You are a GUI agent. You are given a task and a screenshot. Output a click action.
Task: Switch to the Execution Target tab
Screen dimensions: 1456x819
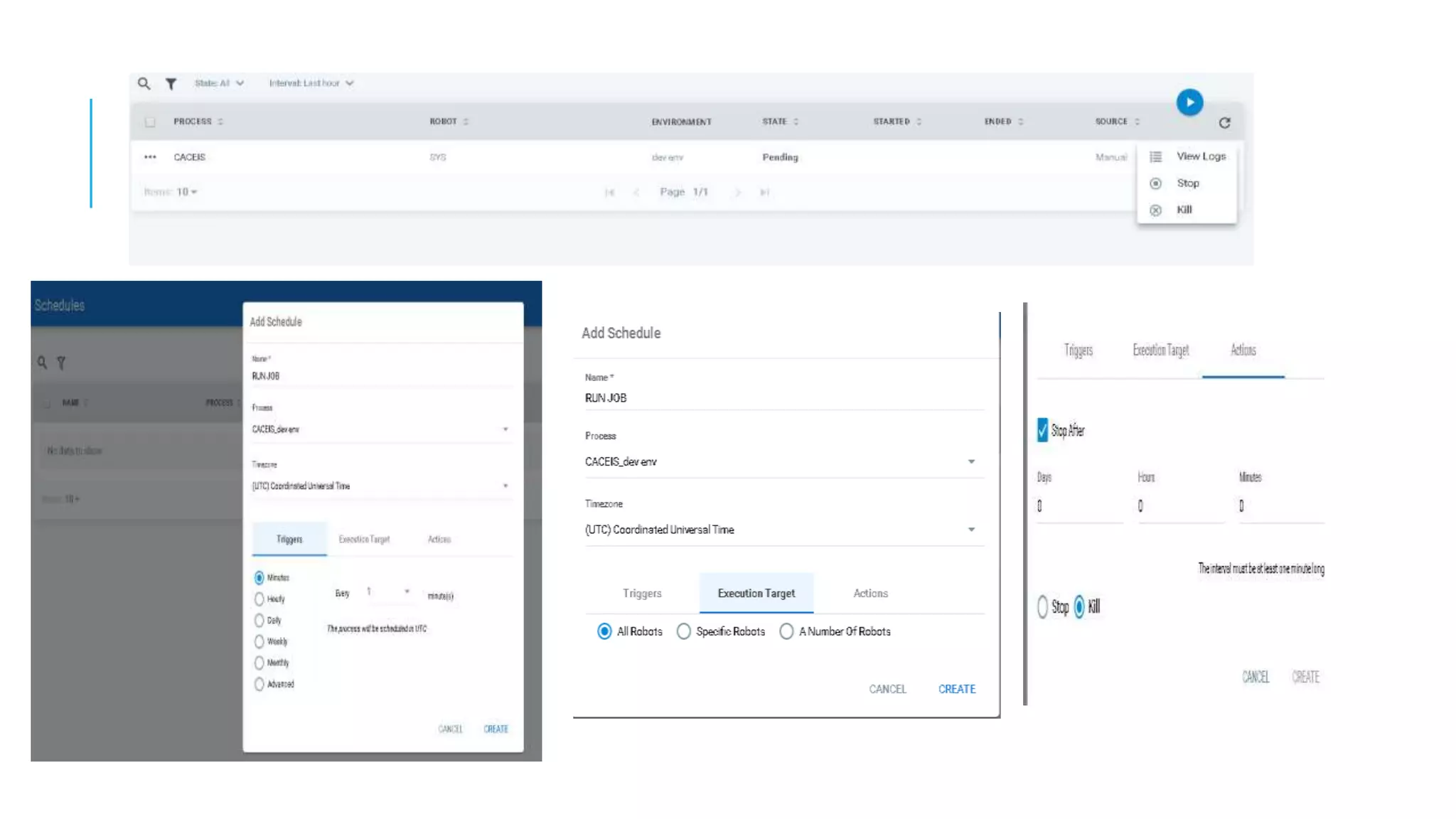(756, 593)
